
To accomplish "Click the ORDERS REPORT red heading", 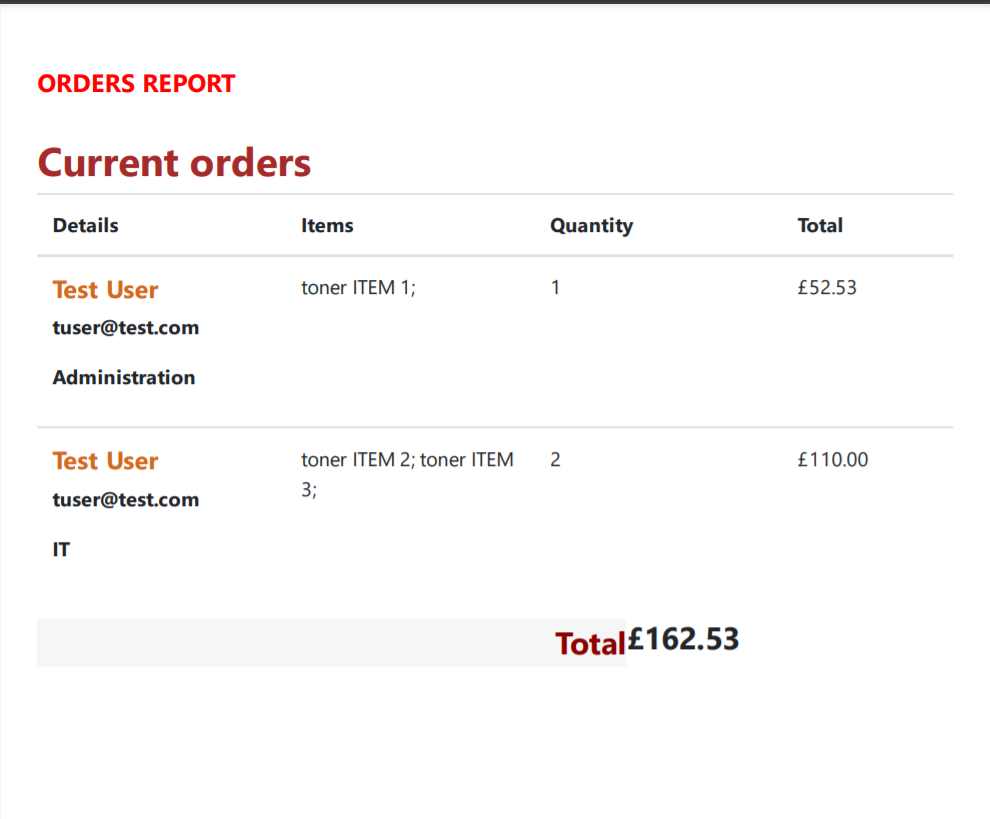I will tap(136, 83).
